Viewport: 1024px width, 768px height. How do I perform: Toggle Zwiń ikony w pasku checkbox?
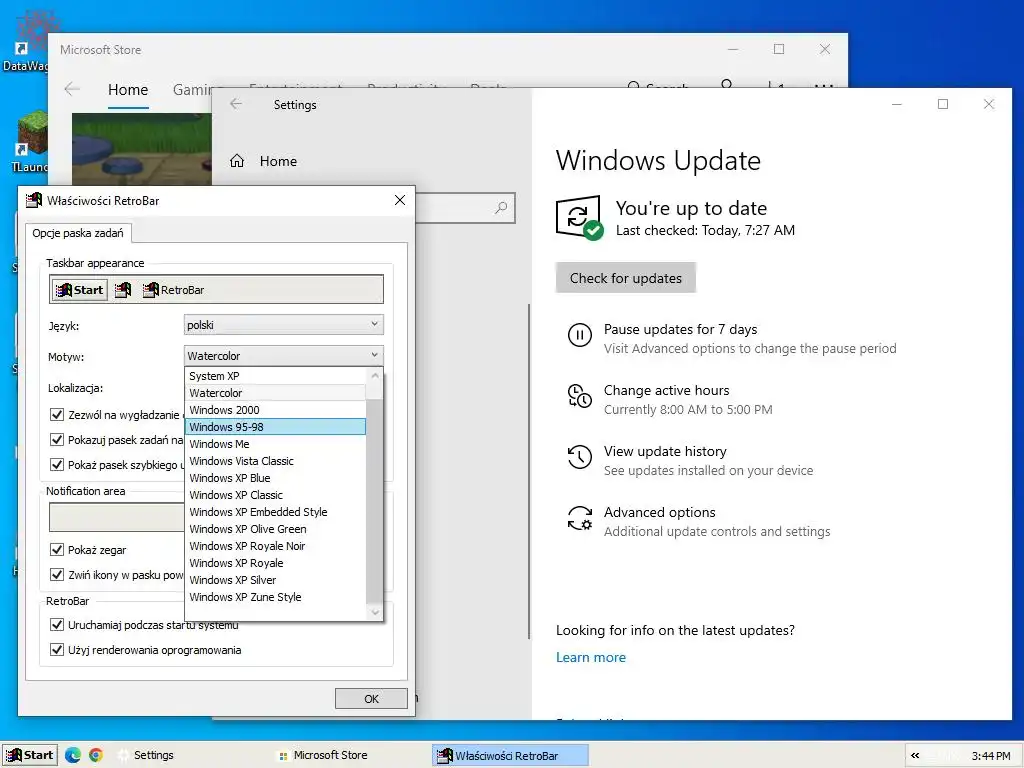(x=57, y=574)
